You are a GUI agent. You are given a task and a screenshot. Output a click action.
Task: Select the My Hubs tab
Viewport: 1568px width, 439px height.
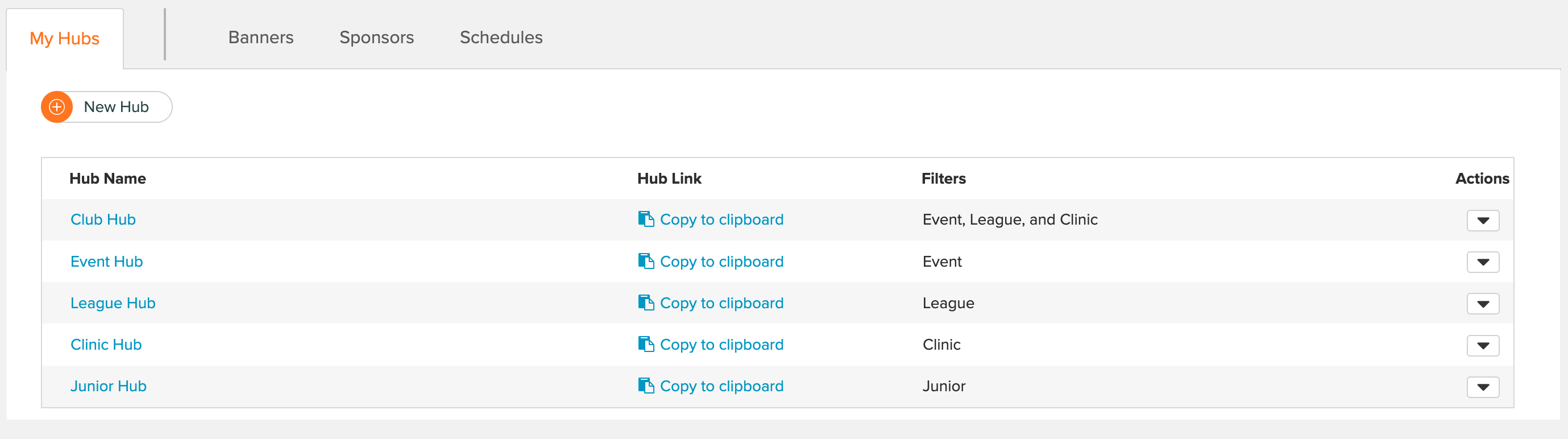coord(64,39)
